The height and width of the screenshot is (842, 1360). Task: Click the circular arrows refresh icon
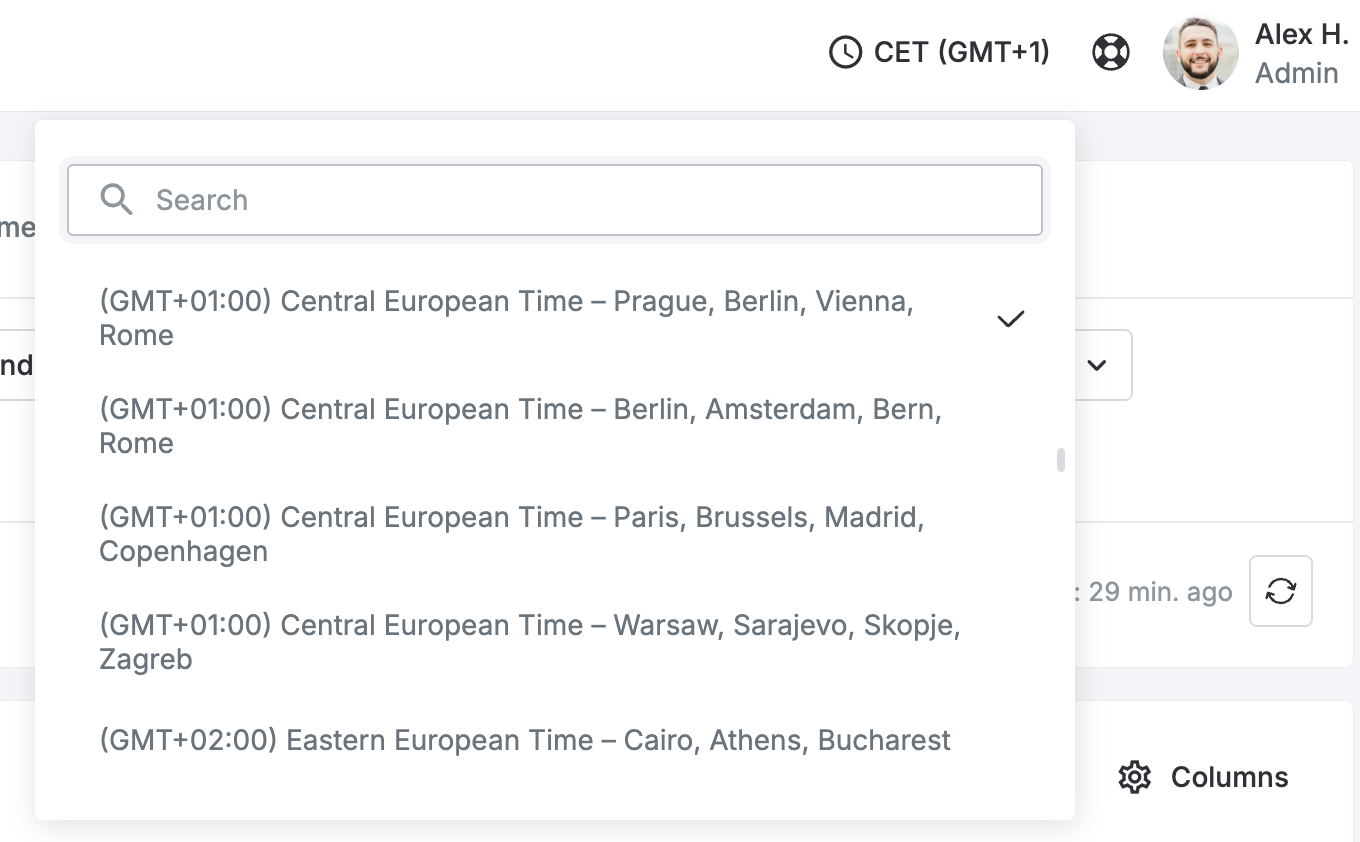click(1281, 592)
